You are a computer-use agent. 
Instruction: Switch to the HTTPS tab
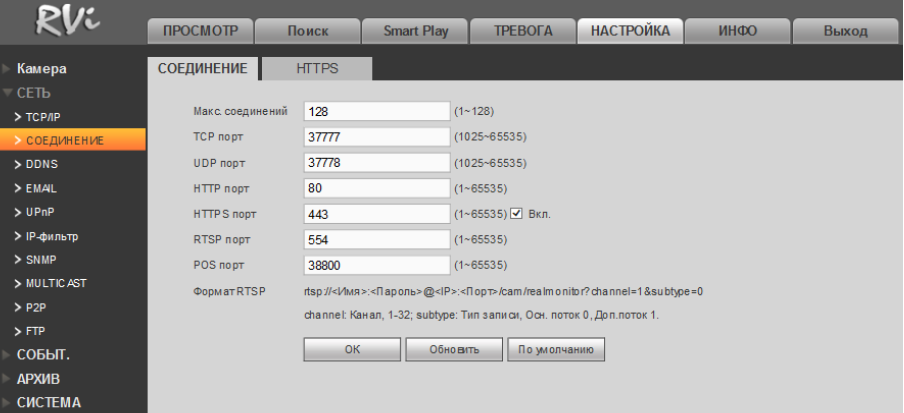(x=317, y=69)
